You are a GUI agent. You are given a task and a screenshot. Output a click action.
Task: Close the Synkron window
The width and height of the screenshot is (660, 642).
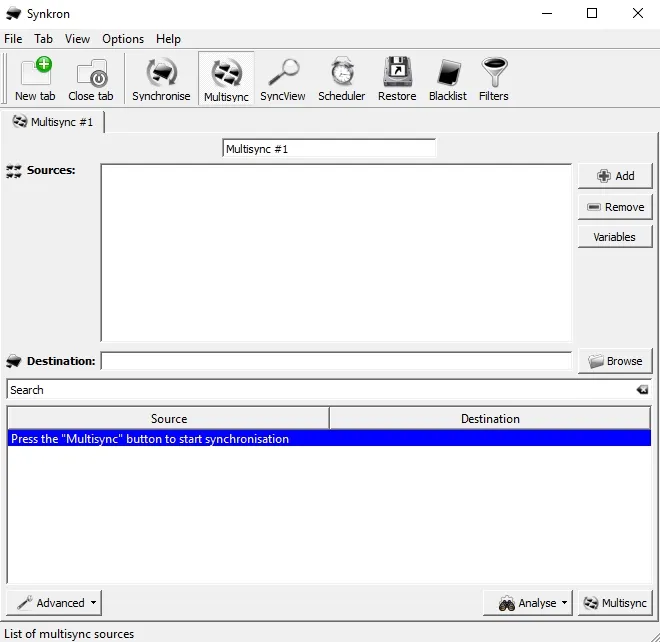tap(638, 13)
